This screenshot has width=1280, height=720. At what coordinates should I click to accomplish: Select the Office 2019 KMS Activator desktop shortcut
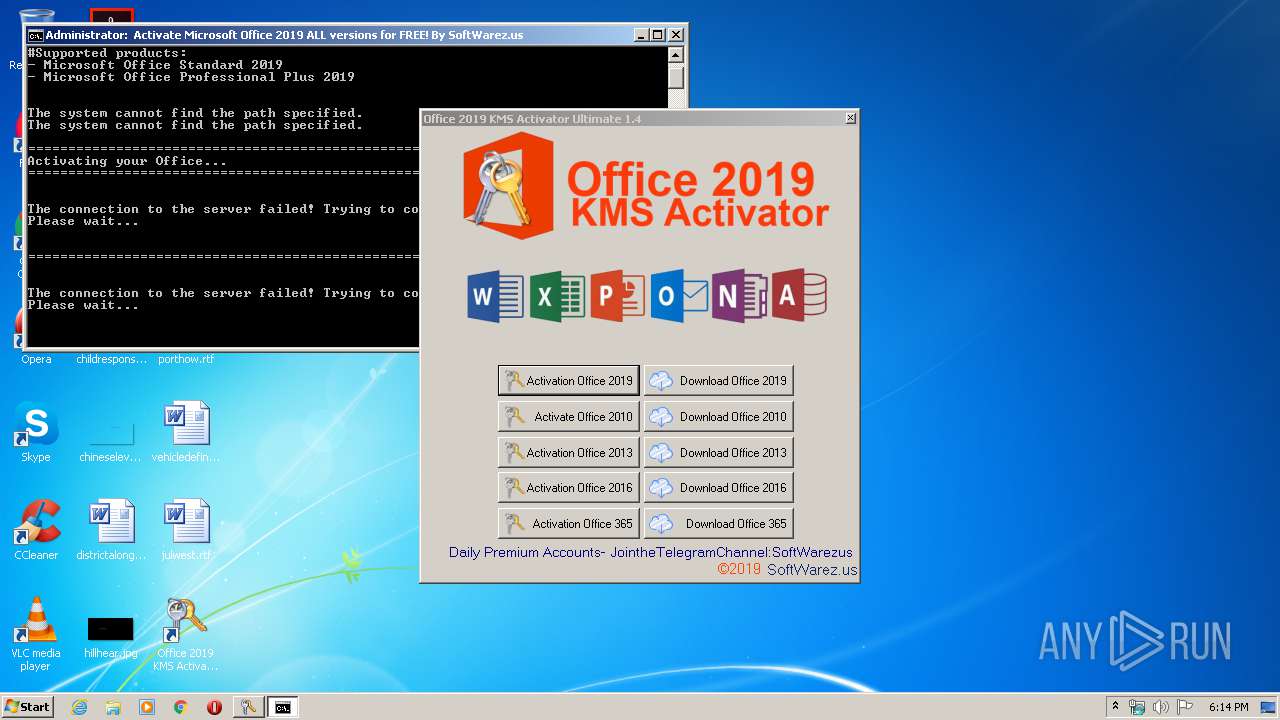186,634
